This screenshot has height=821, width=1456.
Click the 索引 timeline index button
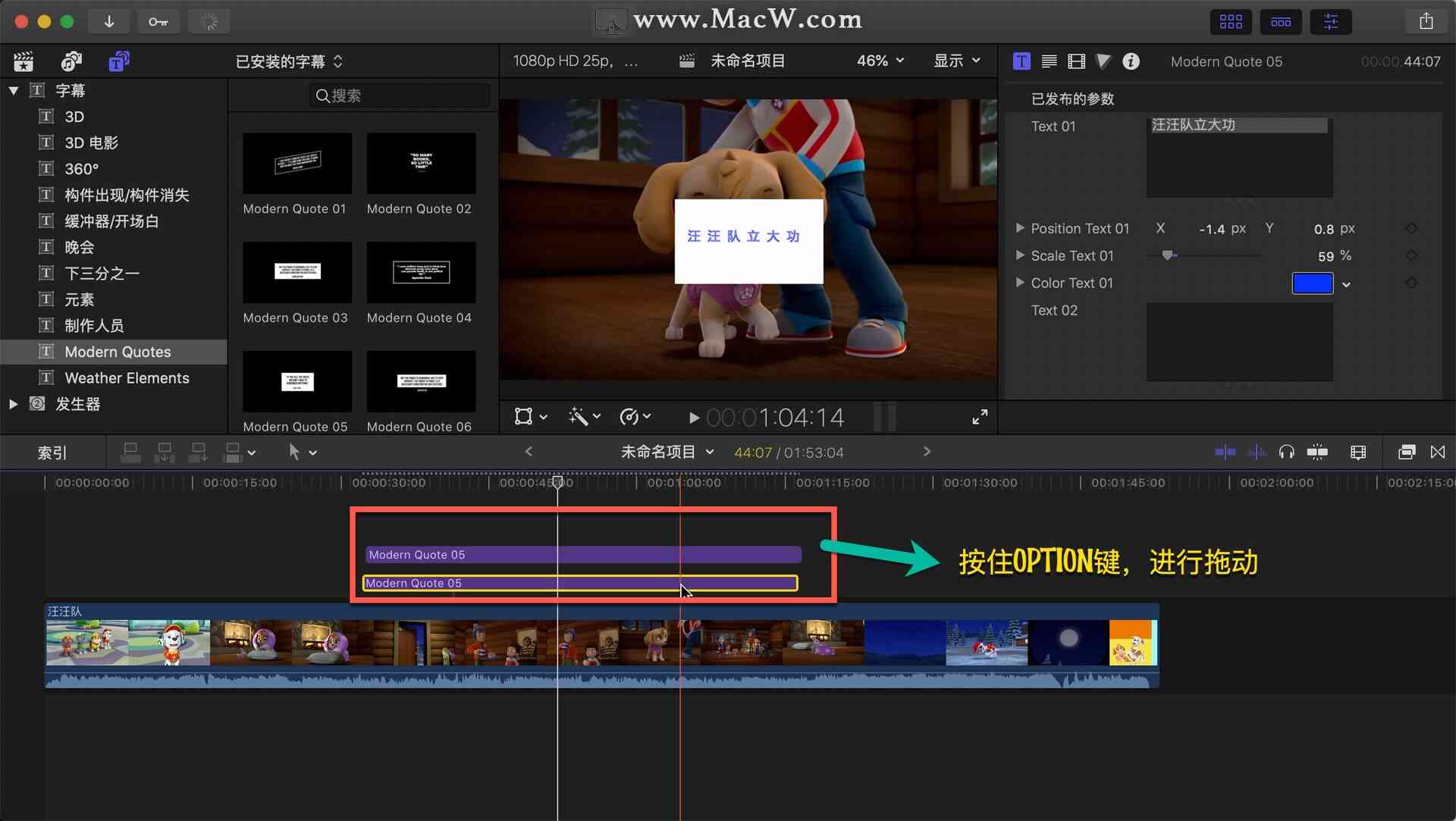pyautogui.click(x=52, y=453)
